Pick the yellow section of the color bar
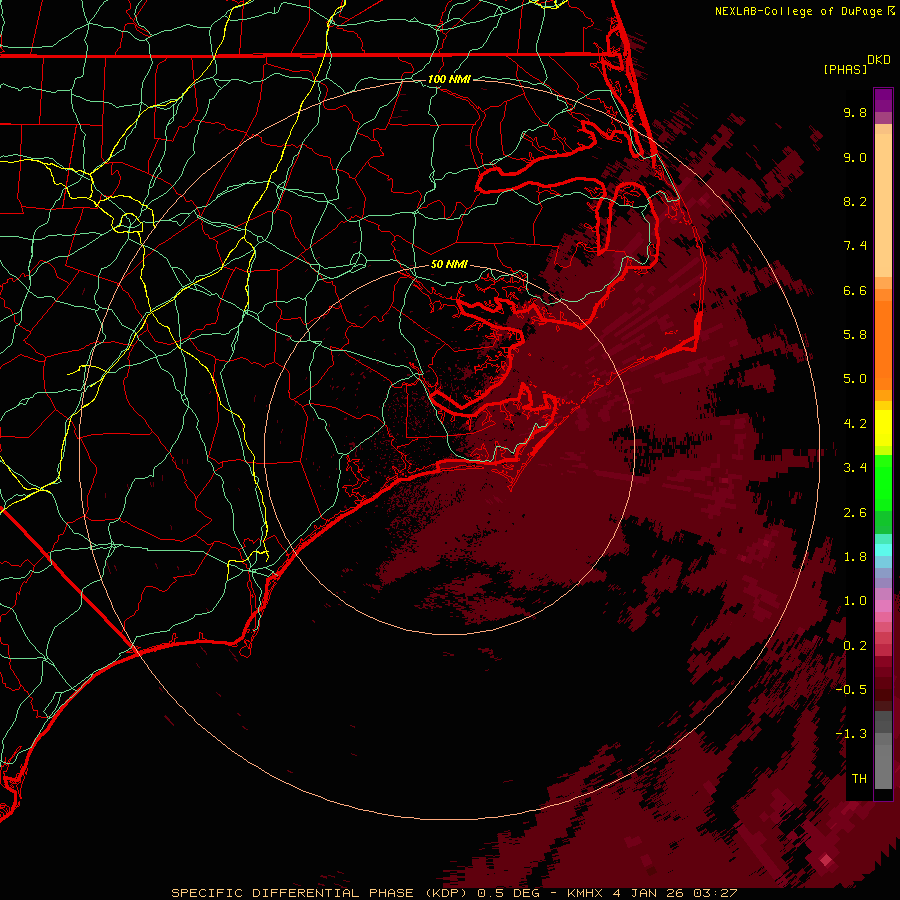The width and height of the screenshot is (900, 900). [x=883, y=428]
